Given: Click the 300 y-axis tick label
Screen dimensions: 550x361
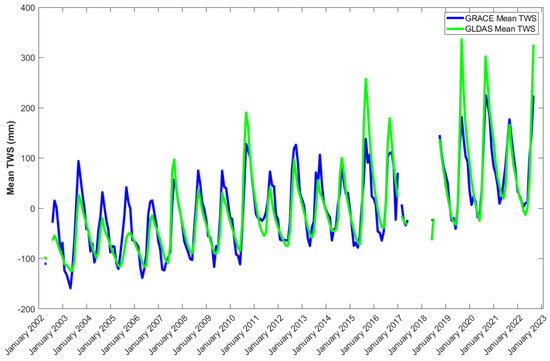Looking at the screenshot, I should pyautogui.click(x=28, y=58).
